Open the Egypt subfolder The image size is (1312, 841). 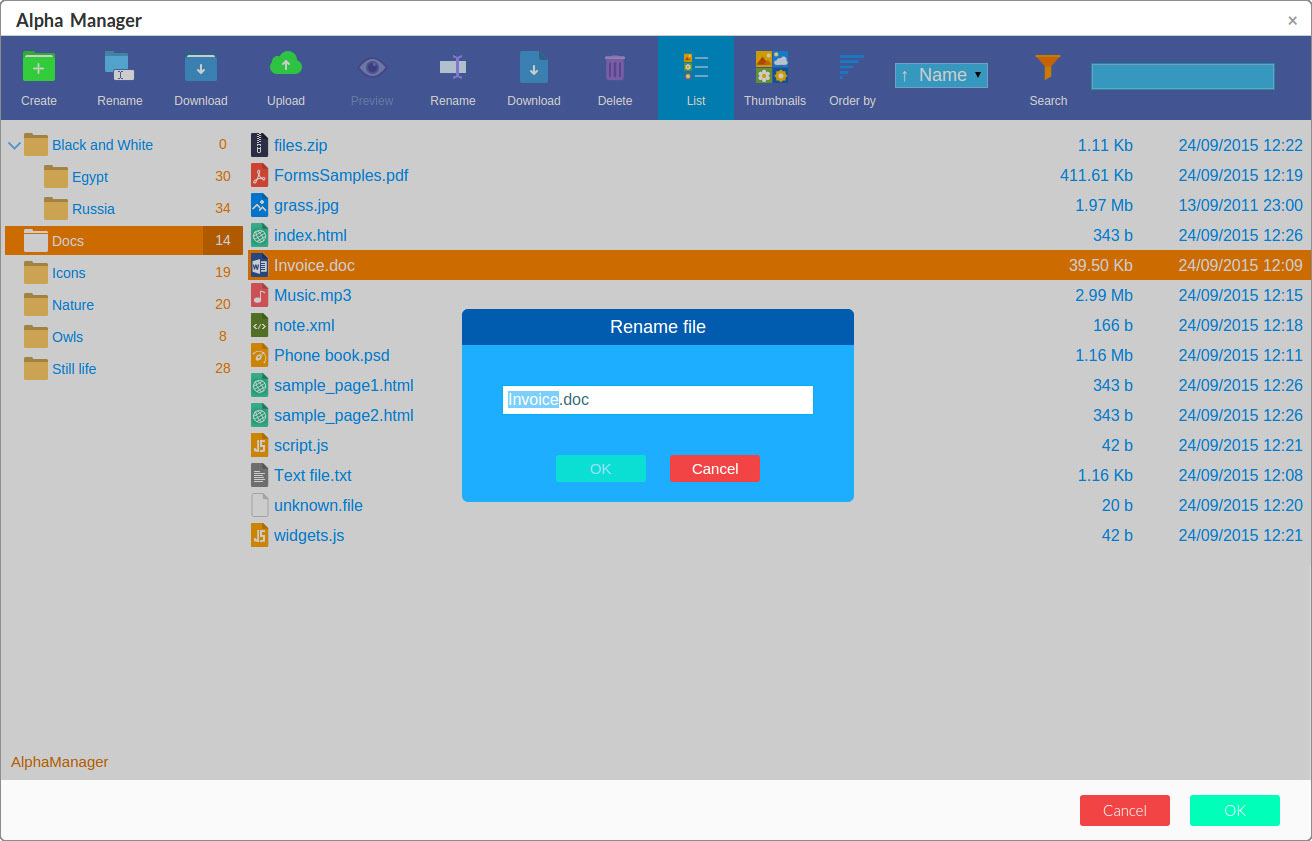coord(90,177)
